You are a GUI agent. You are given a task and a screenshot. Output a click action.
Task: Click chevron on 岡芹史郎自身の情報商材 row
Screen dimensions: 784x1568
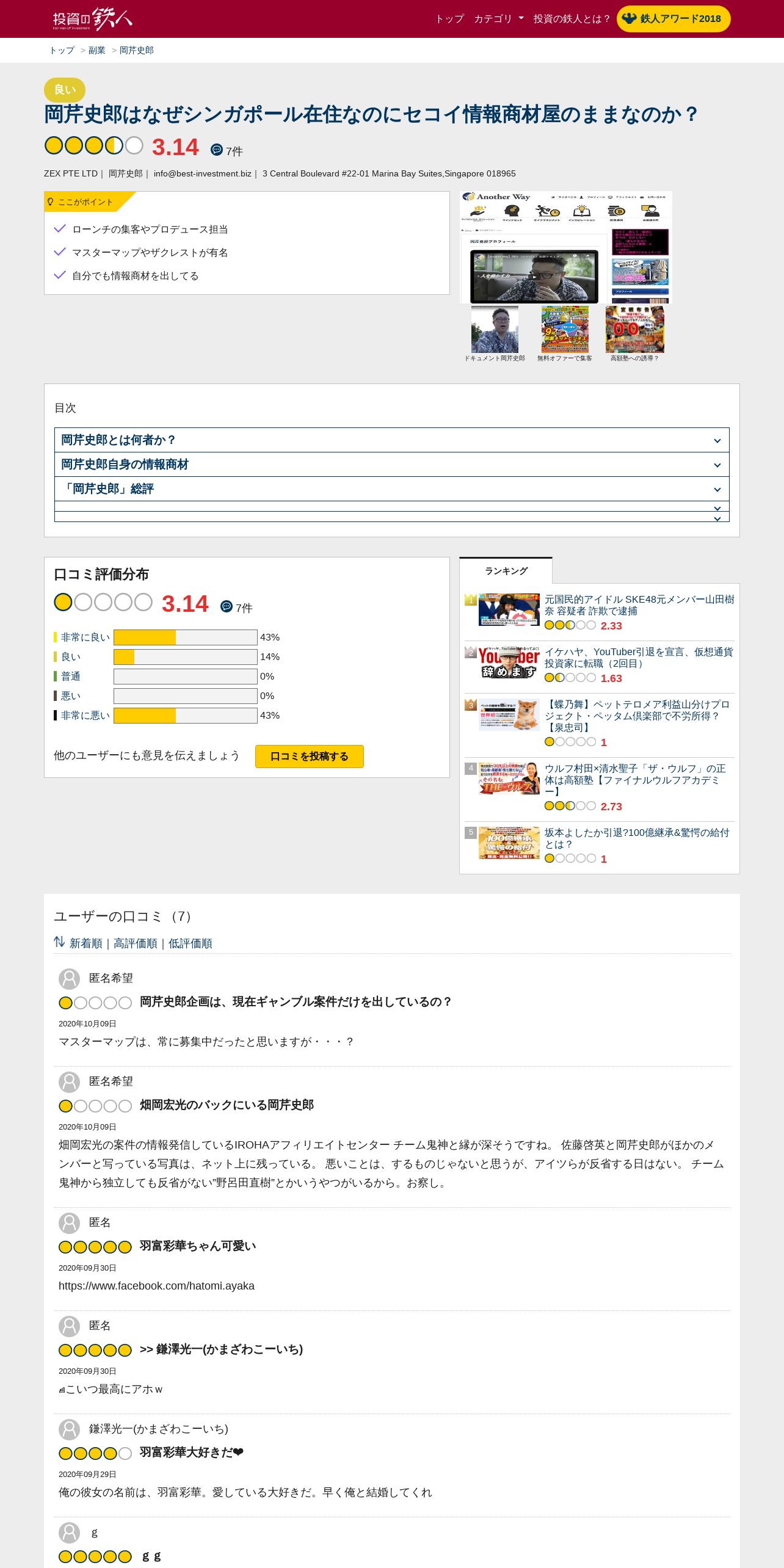pyautogui.click(x=717, y=465)
